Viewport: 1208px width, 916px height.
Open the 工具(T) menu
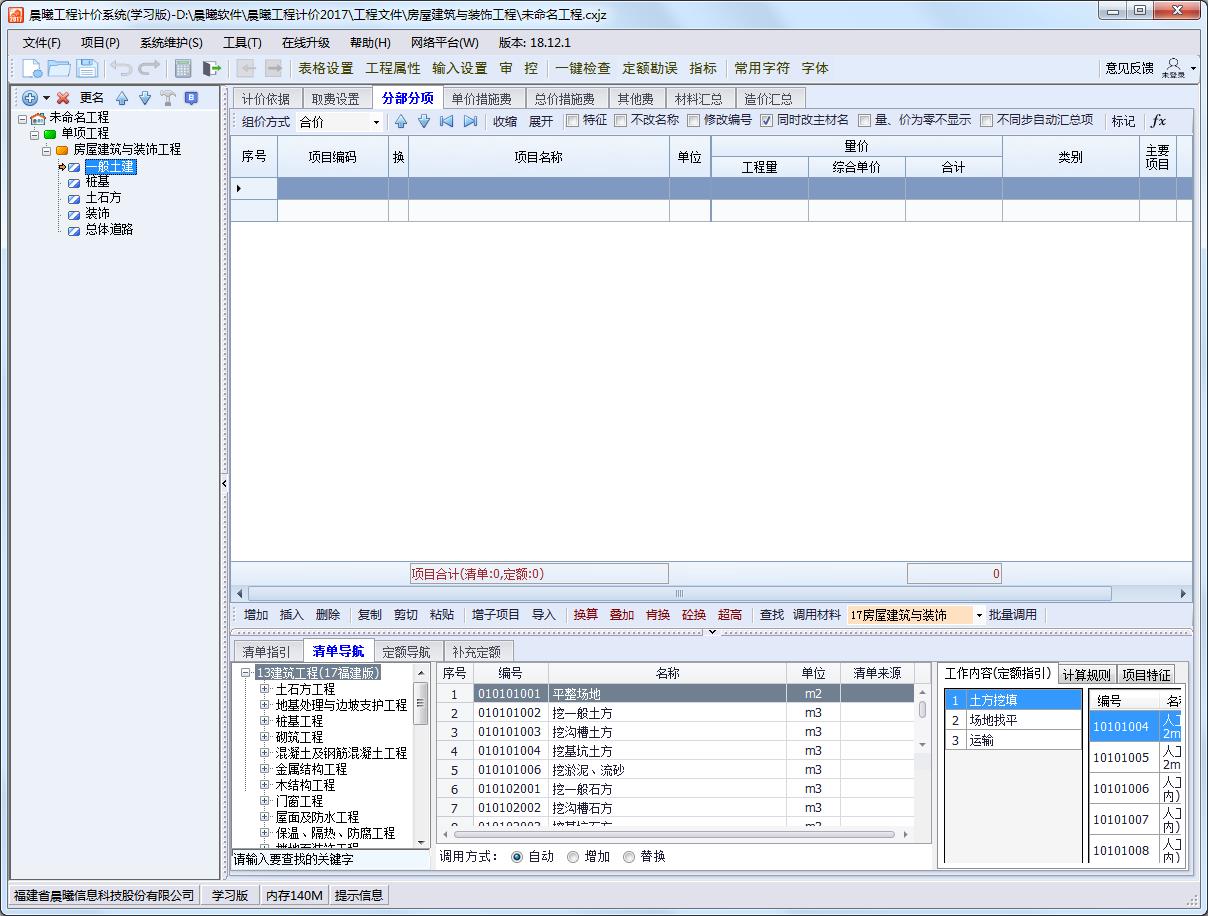[242, 43]
